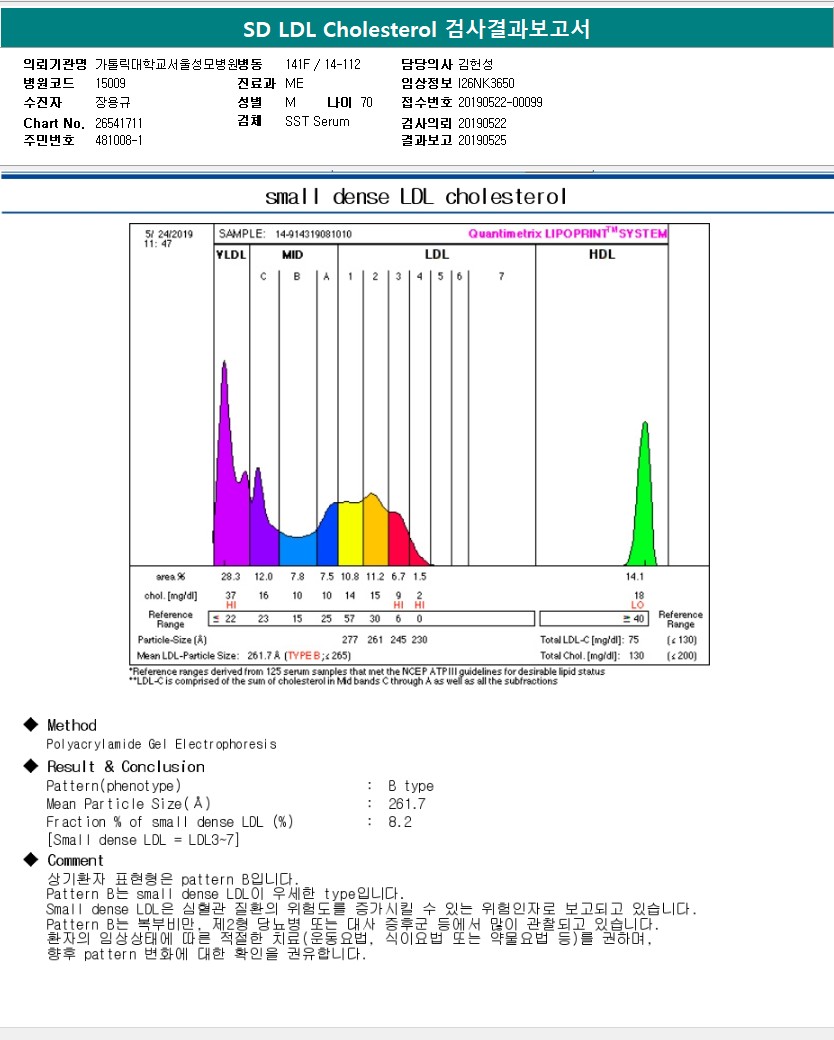The image size is (834, 1040).
Task: Click the diamond bullet beside Comment
Action: [x=30, y=860]
